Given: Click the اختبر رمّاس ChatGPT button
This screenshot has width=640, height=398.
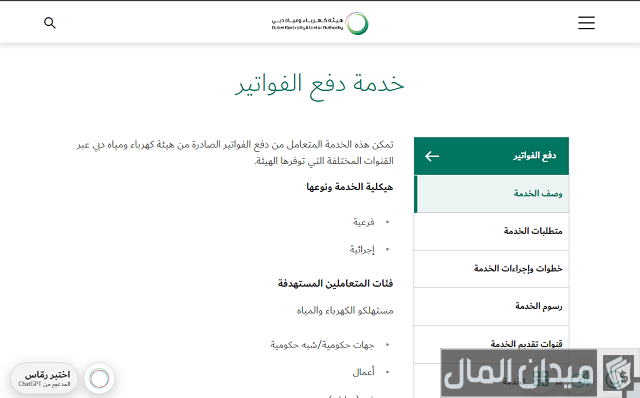Looking at the screenshot, I should click(x=44, y=378).
